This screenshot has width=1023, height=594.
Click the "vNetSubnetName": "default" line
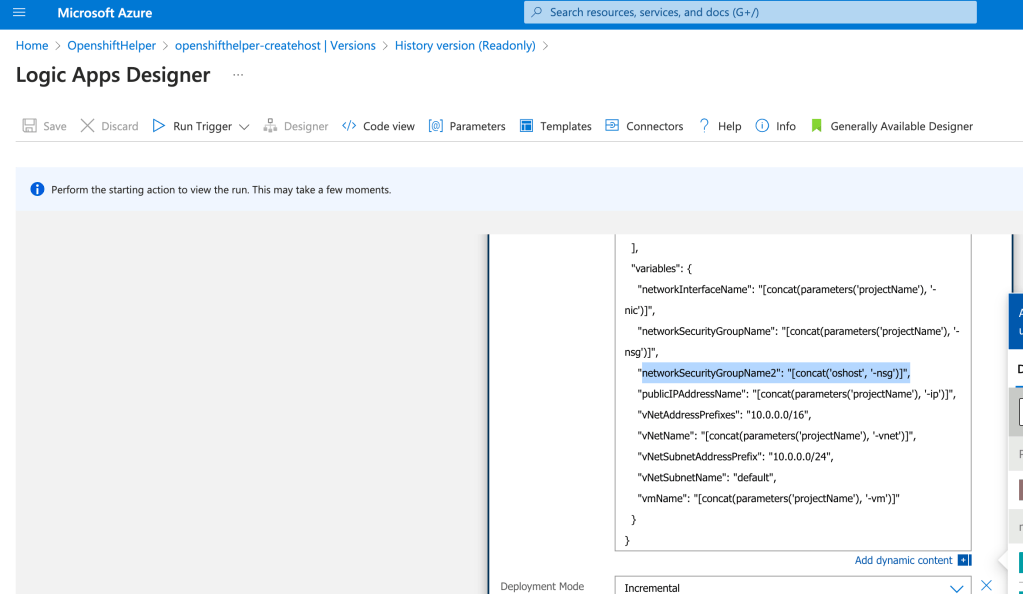[707, 477]
